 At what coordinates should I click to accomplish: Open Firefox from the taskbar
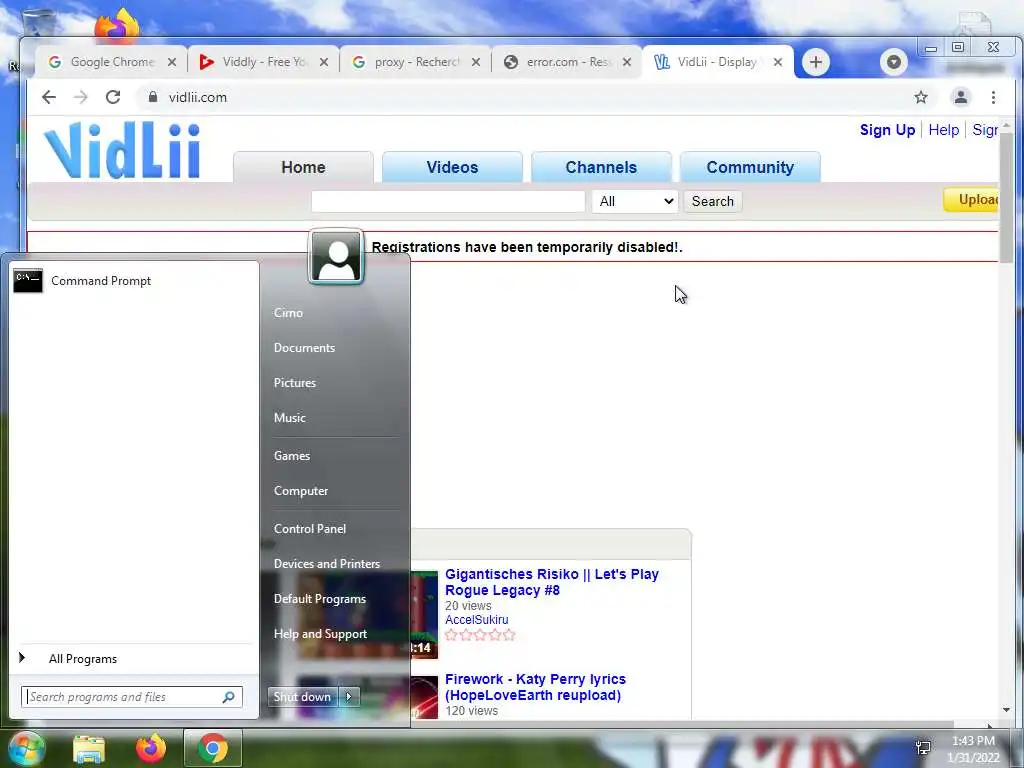[151, 748]
